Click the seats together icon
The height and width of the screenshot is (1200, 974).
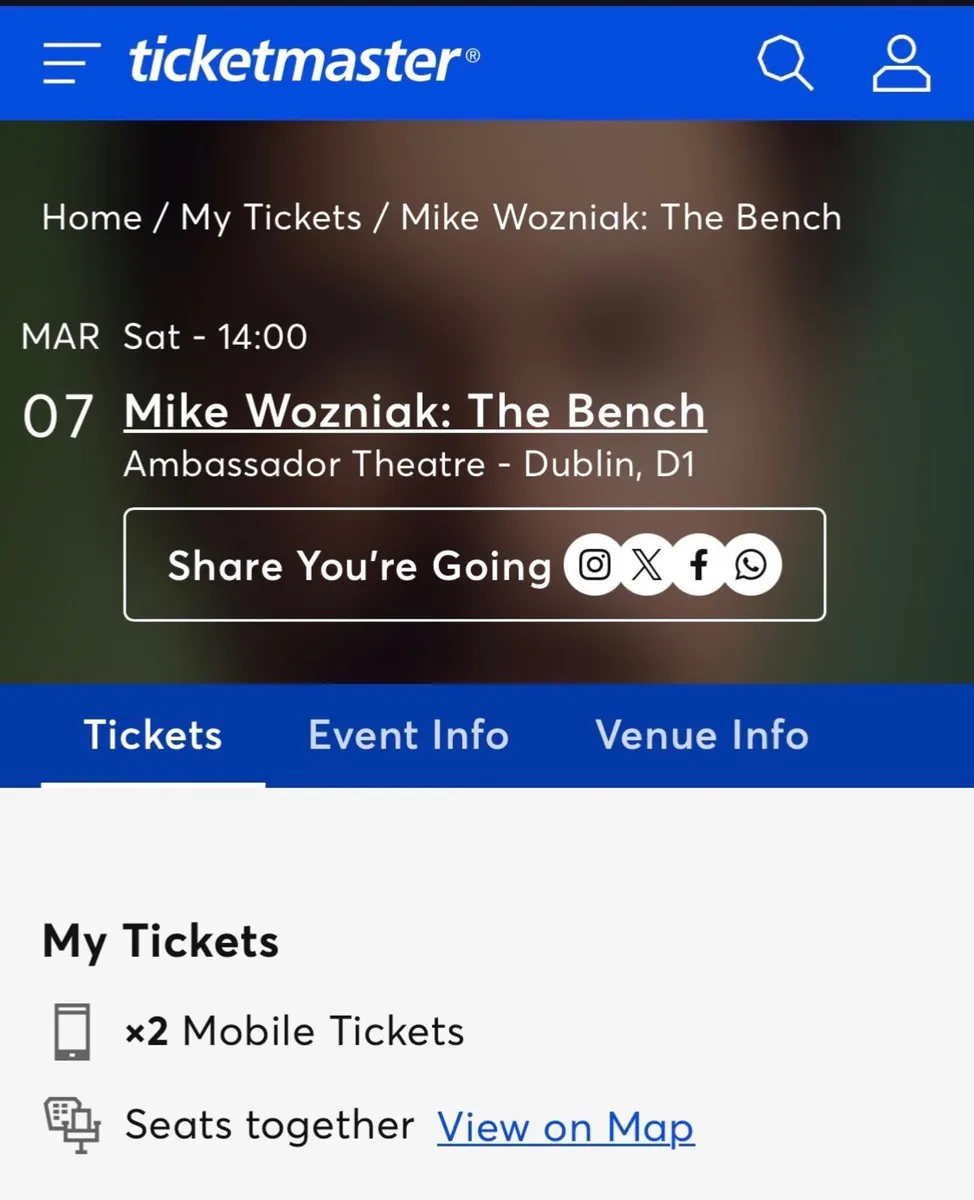pos(71,1124)
